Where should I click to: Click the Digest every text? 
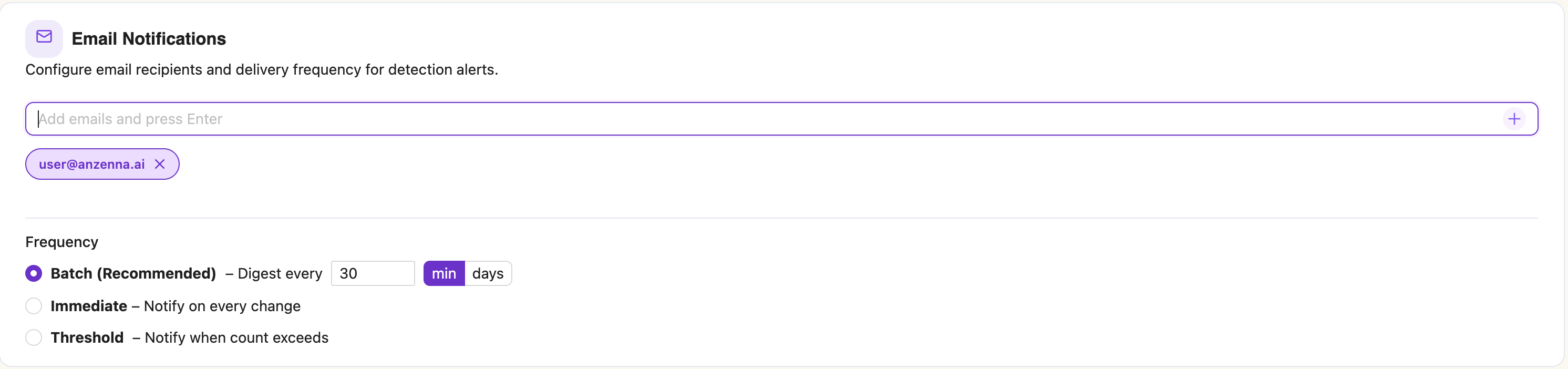pos(280,273)
